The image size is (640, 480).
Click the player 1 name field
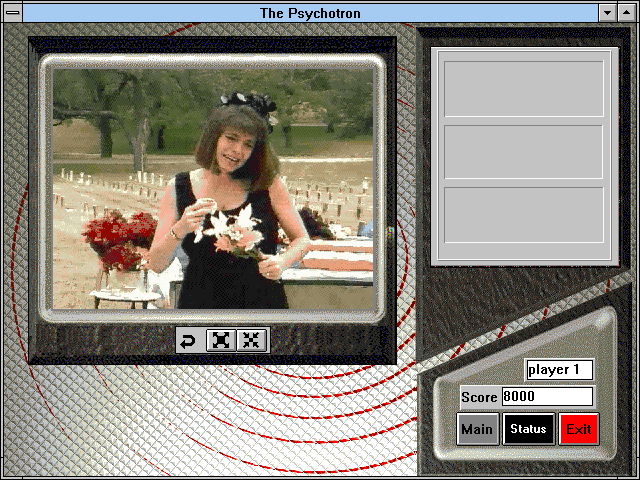(560, 370)
